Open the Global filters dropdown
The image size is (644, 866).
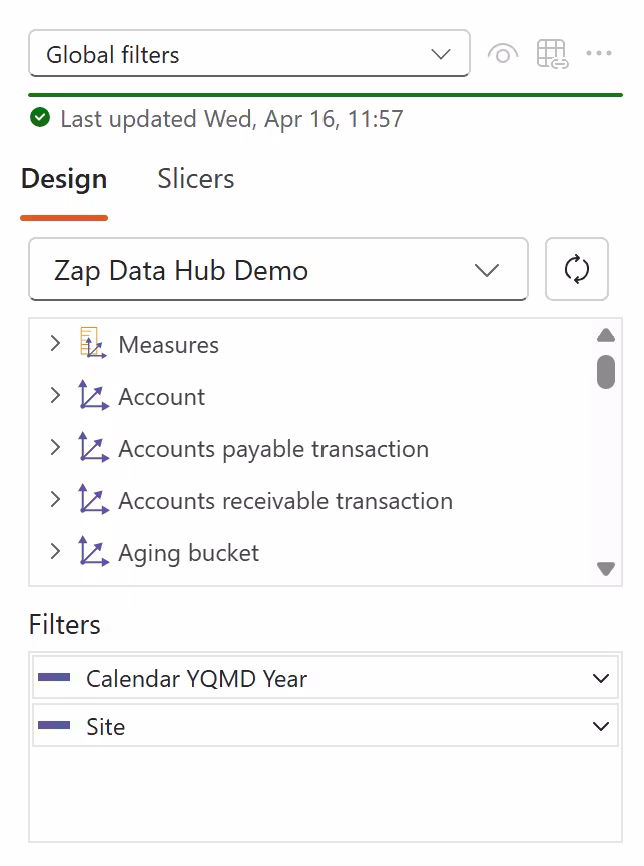point(250,54)
